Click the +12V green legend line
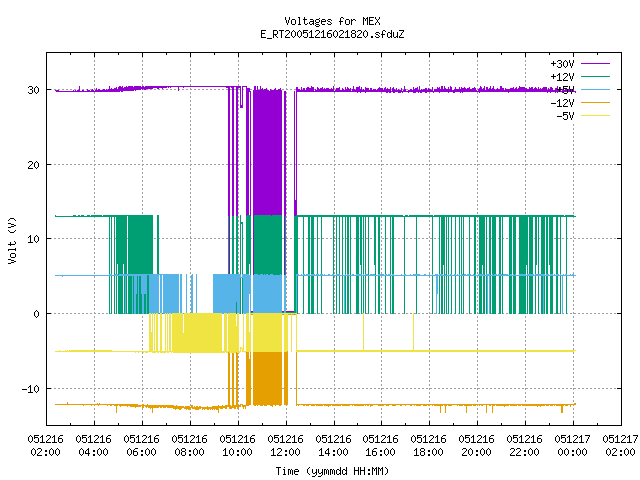This screenshot has height=480, width=640. (595, 77)
